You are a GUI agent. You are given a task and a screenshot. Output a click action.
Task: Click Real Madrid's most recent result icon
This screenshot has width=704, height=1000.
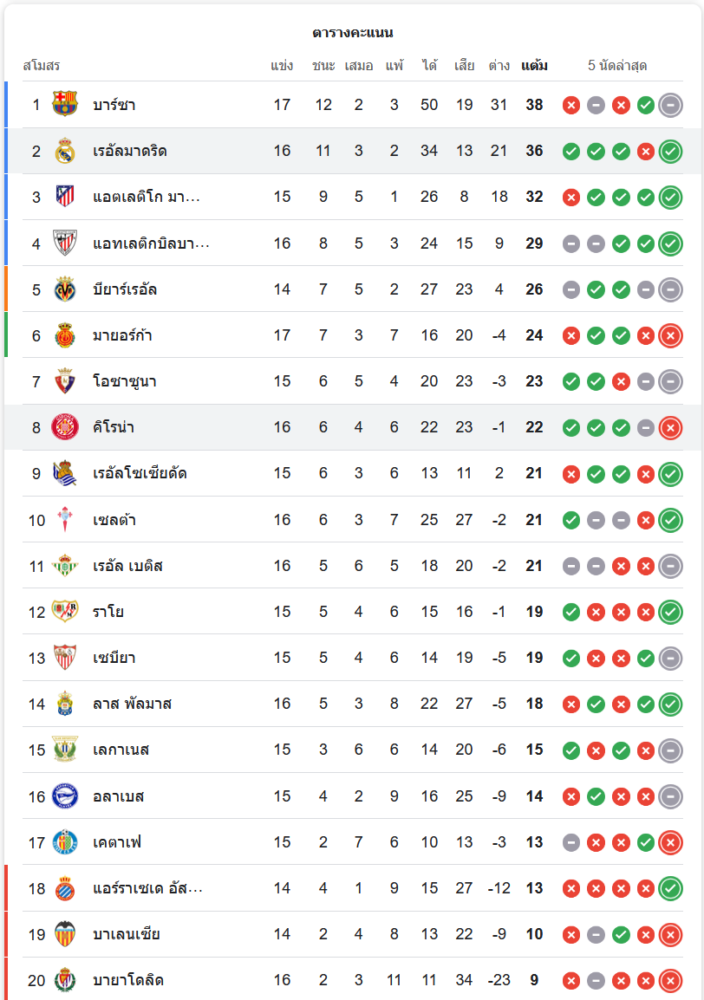point(670,151)
